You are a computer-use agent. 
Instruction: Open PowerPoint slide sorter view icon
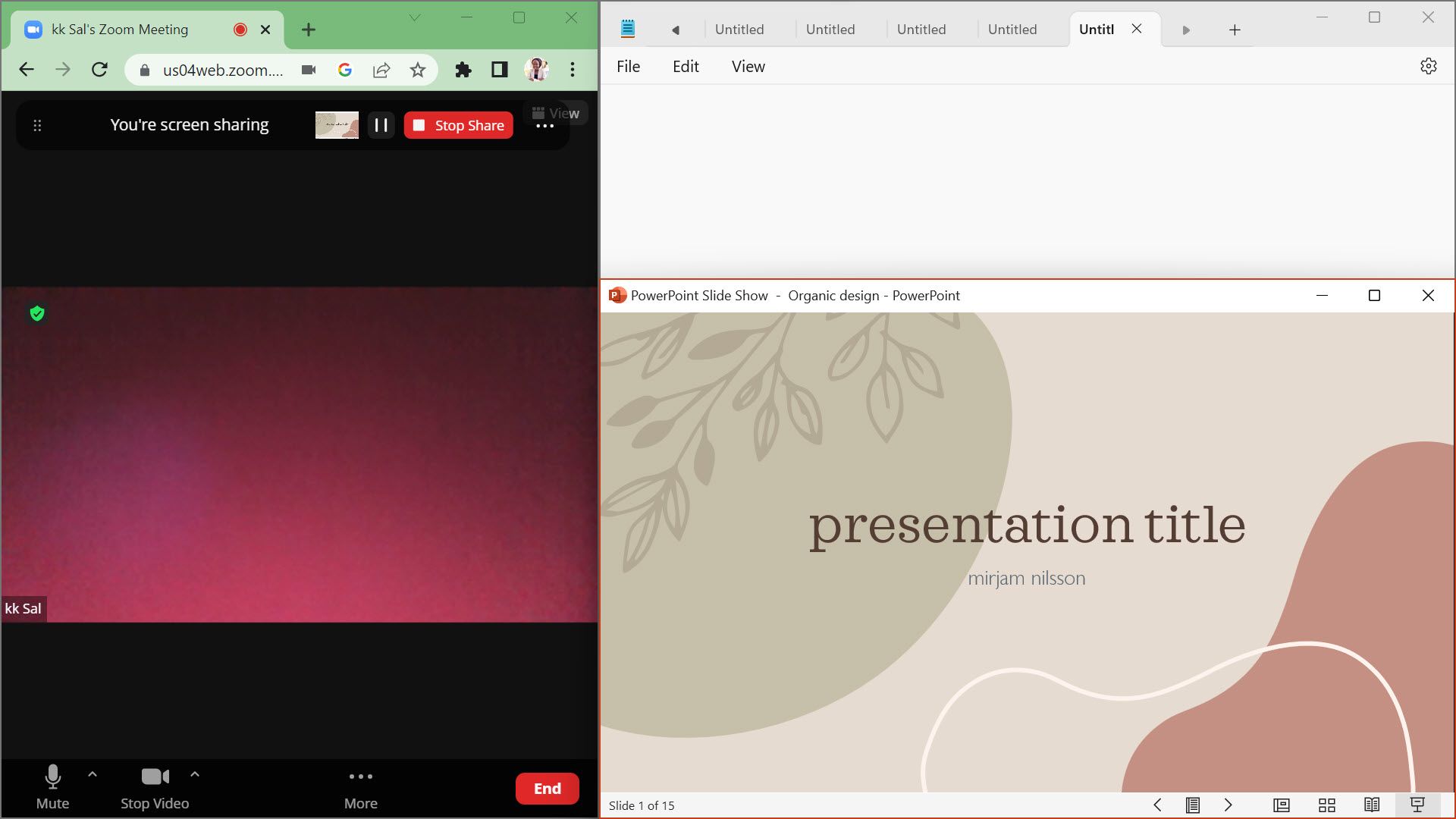(x=1326, y=805)
